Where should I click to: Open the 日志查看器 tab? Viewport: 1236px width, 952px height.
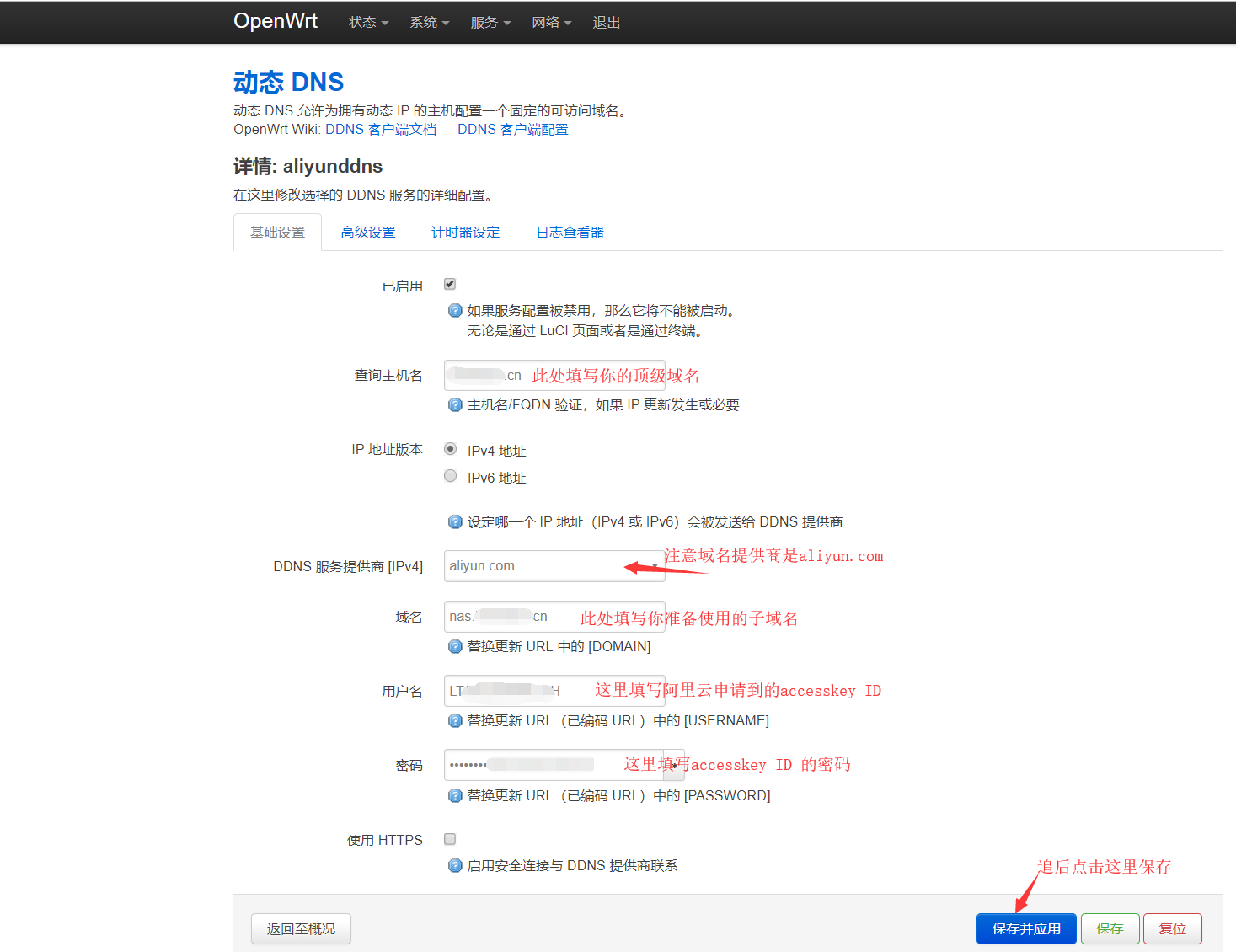coord(570,233)
